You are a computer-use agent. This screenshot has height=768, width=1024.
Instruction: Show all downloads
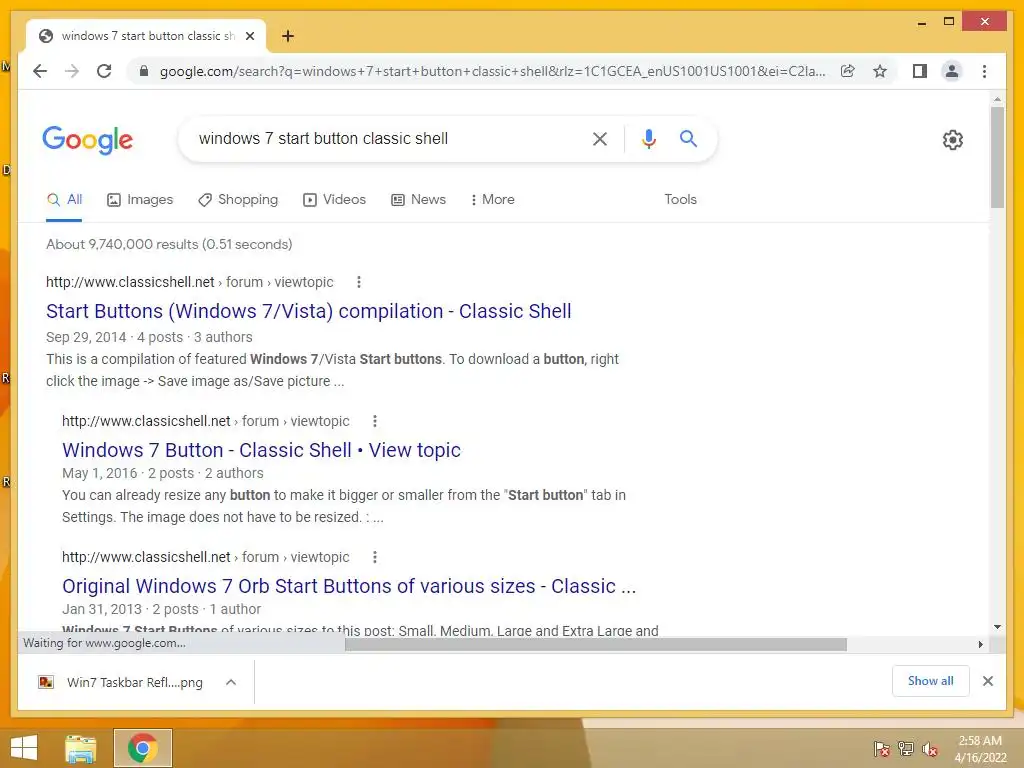click(x=931, y=681)
